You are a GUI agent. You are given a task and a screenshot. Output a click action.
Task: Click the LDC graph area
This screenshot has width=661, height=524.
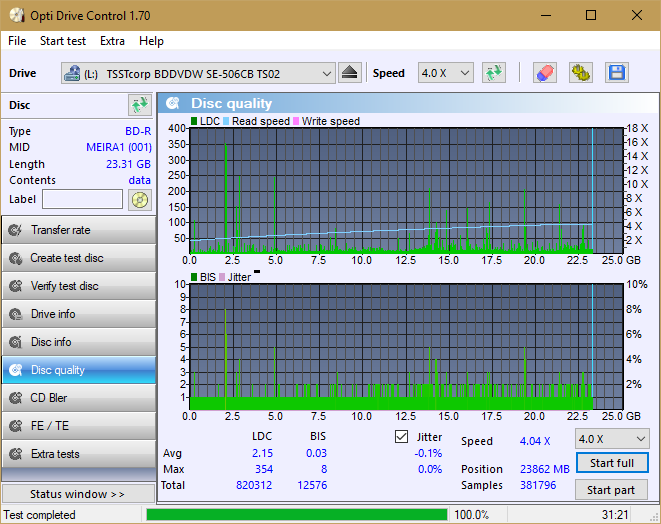pos(406,190)
